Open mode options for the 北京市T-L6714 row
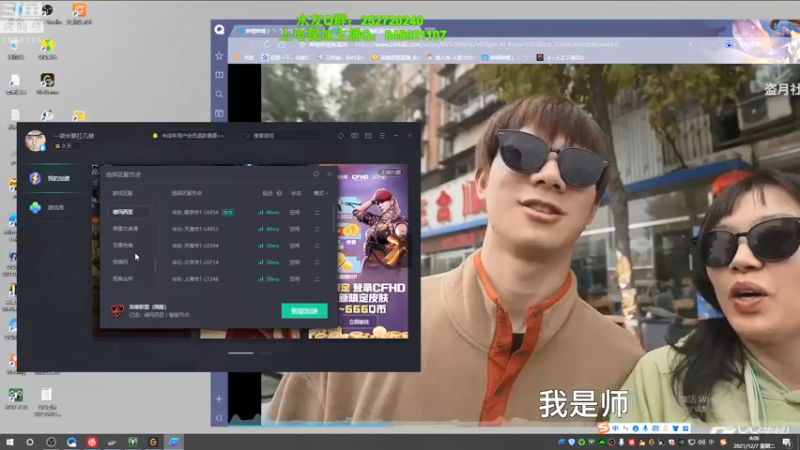 click(317, 262)
